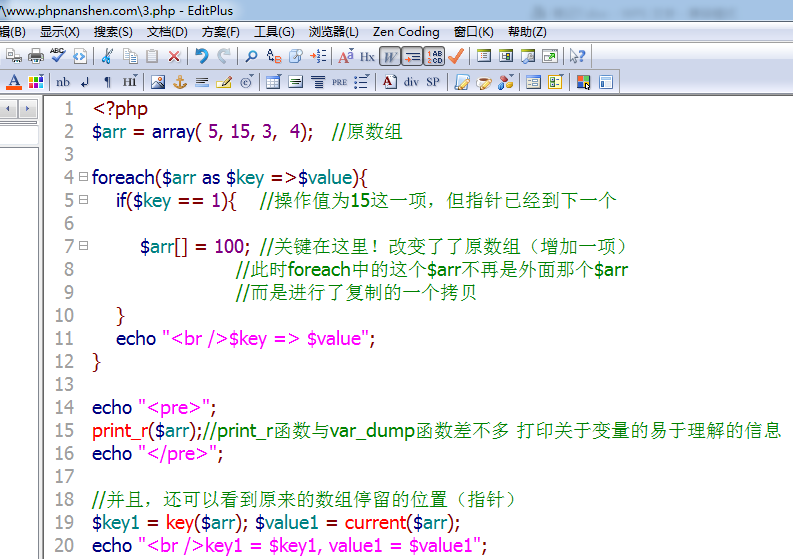
Task: Click the paste clipboard icon
Action: (x=152, y=56)
